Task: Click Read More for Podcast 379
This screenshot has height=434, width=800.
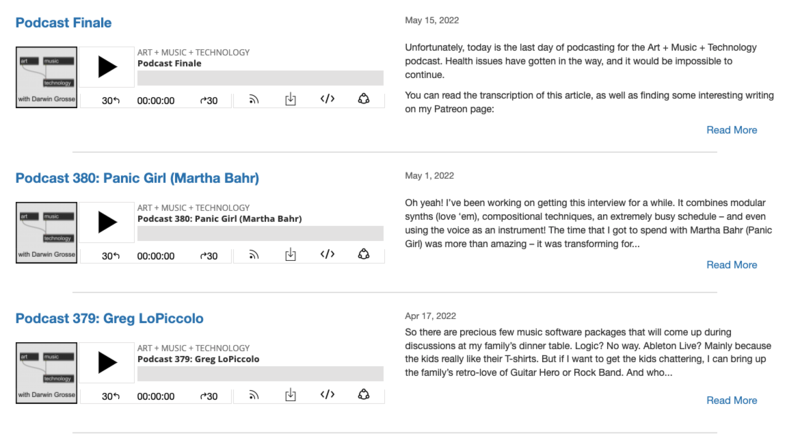Action: point(731,400)
